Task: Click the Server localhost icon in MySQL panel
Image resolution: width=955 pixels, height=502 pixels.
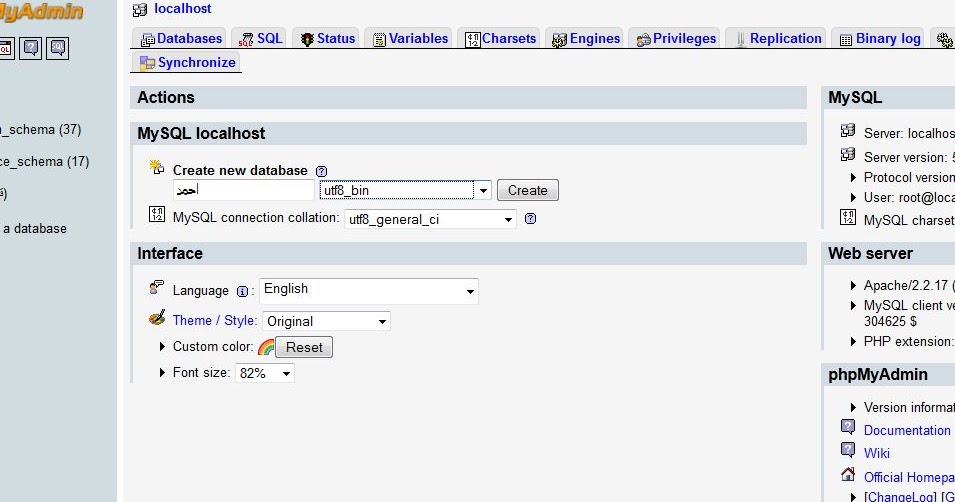Action: 848,130
